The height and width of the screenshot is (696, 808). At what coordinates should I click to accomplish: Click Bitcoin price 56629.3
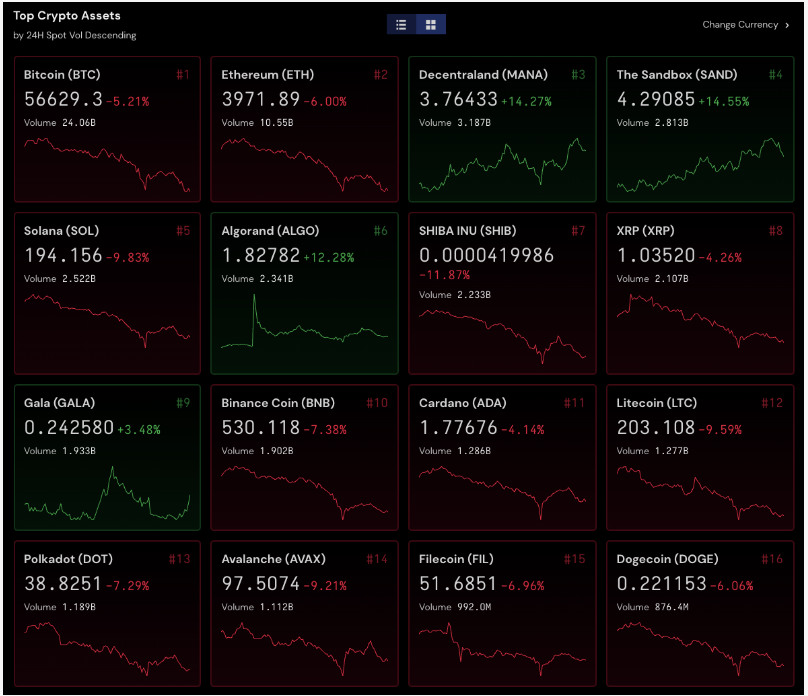[63, 99]
